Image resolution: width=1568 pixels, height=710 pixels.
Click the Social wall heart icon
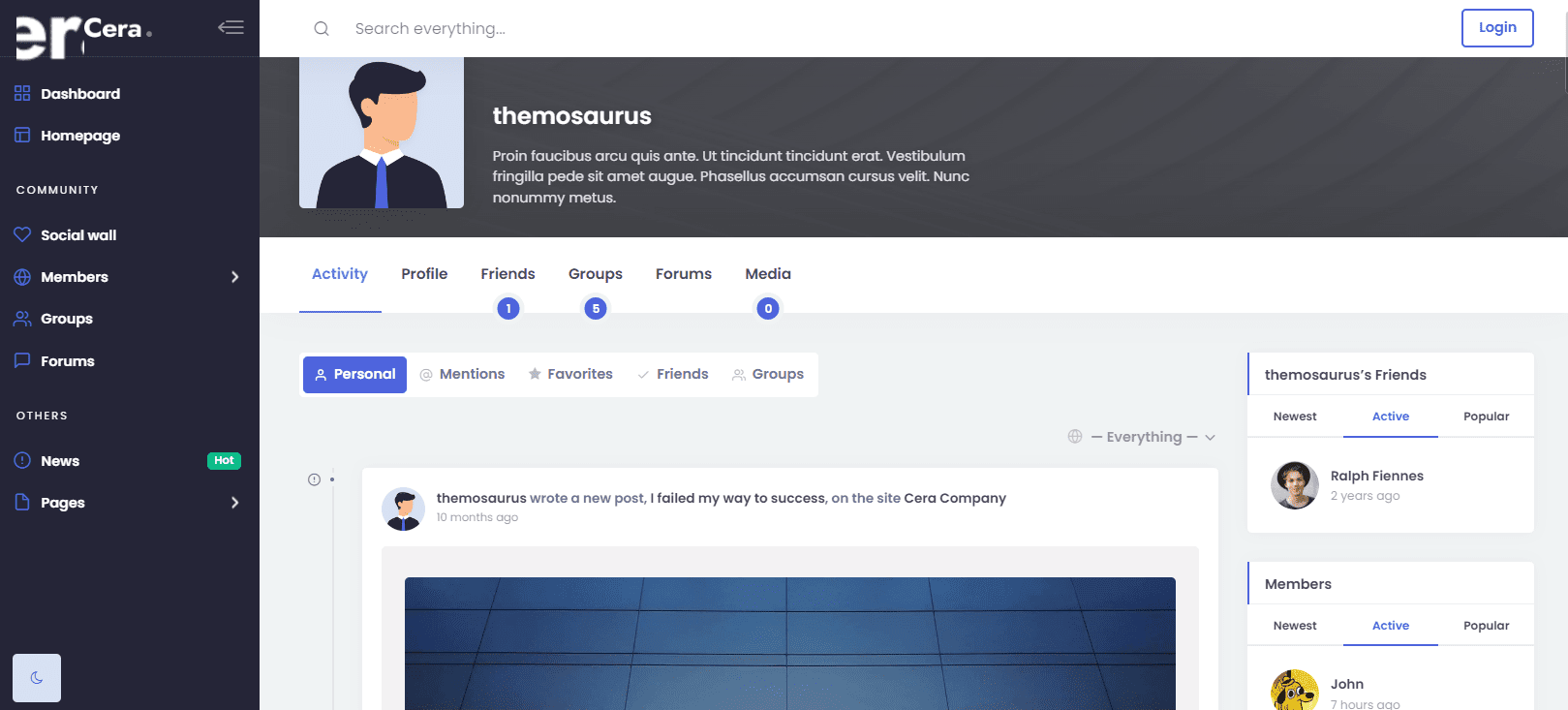click(x=22, y=235)
